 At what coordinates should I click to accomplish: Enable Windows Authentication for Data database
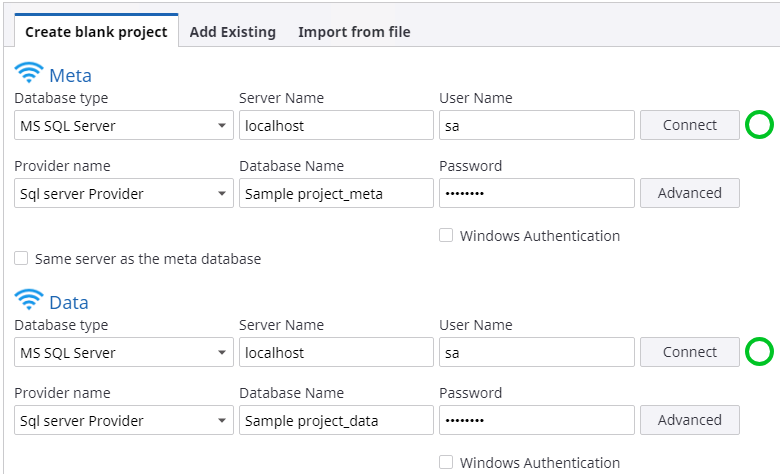point(446,462)
